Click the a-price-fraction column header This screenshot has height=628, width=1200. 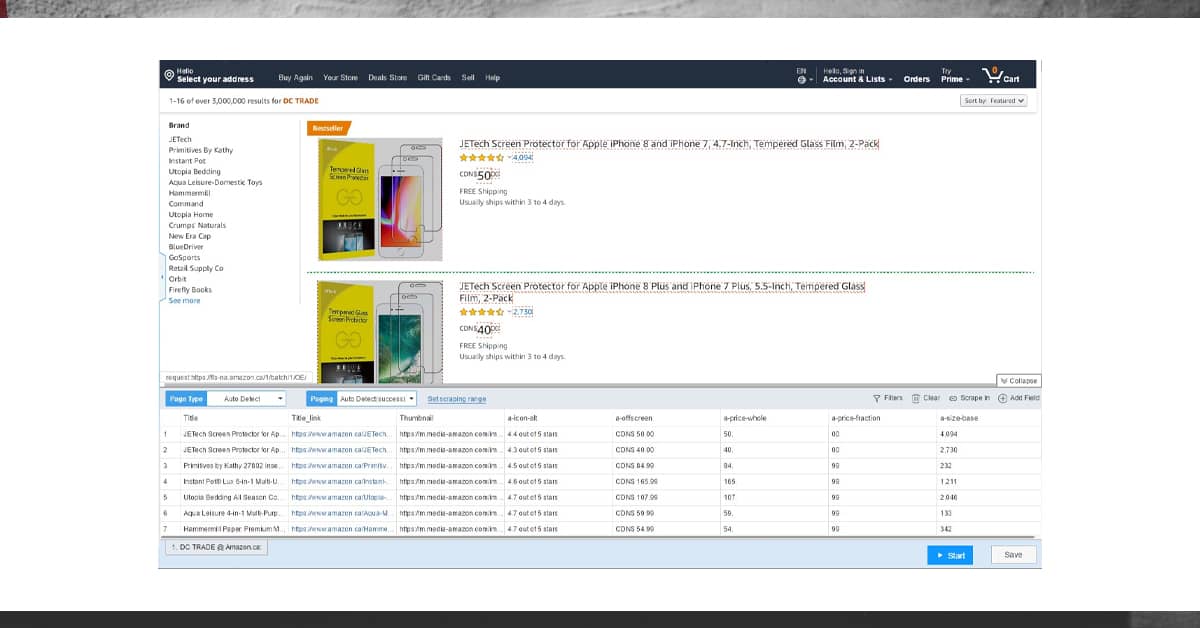click(x=856, y=418)
